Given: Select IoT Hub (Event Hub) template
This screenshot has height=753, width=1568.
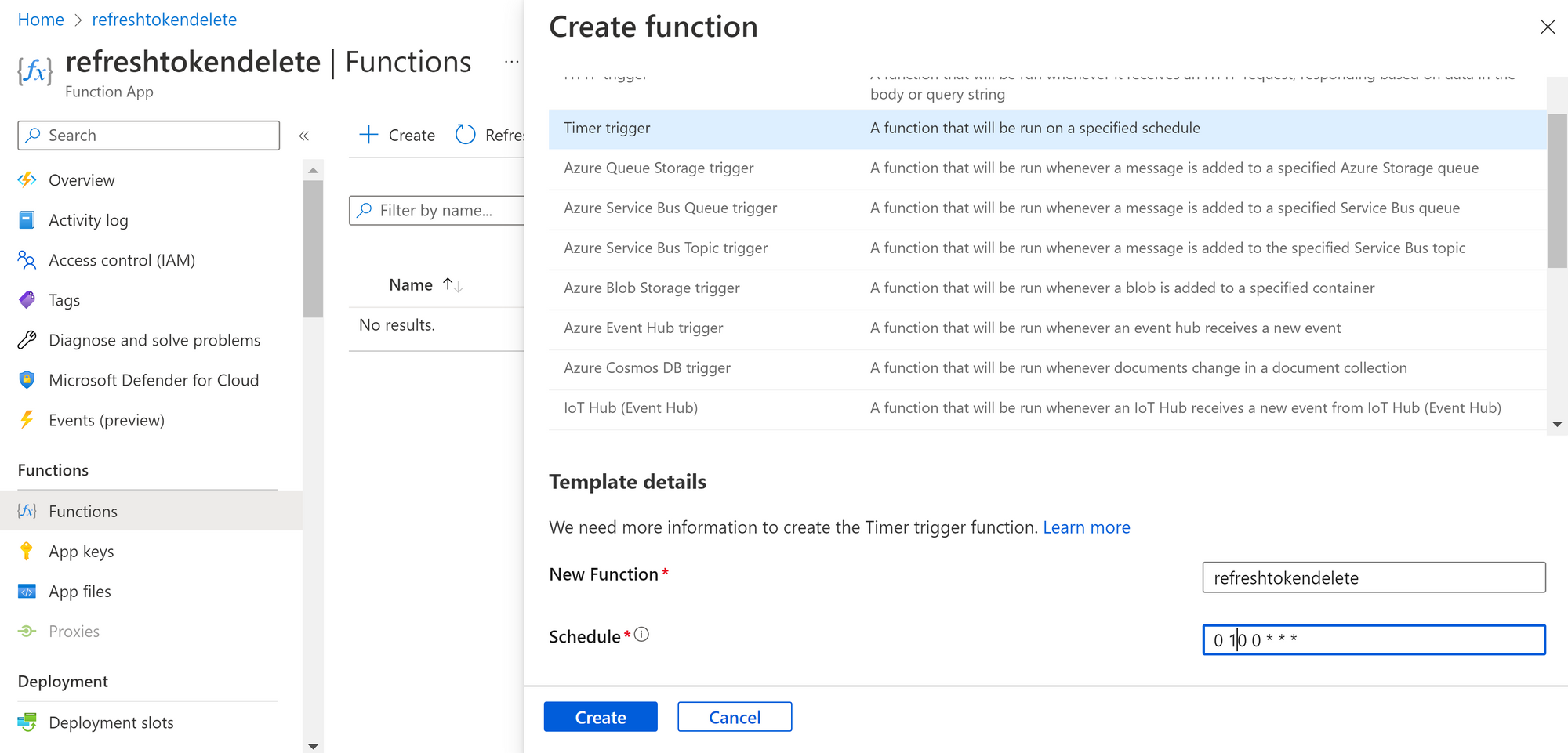Looking at the screenshot, I should point(1047,408).
